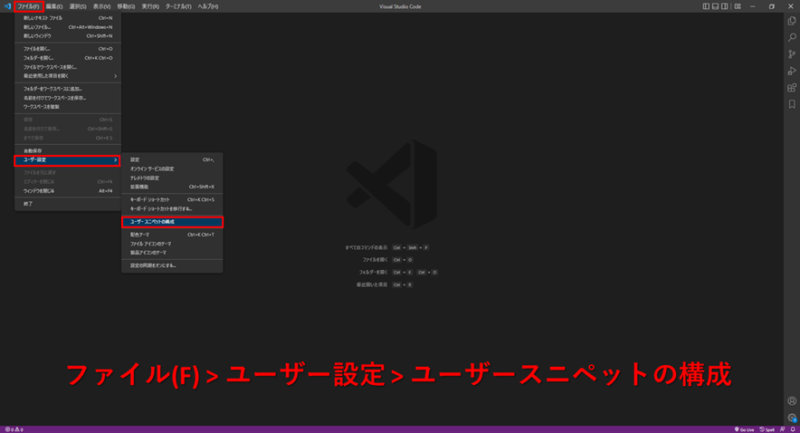Toggle the primary side bar layout button

[707, 6]
